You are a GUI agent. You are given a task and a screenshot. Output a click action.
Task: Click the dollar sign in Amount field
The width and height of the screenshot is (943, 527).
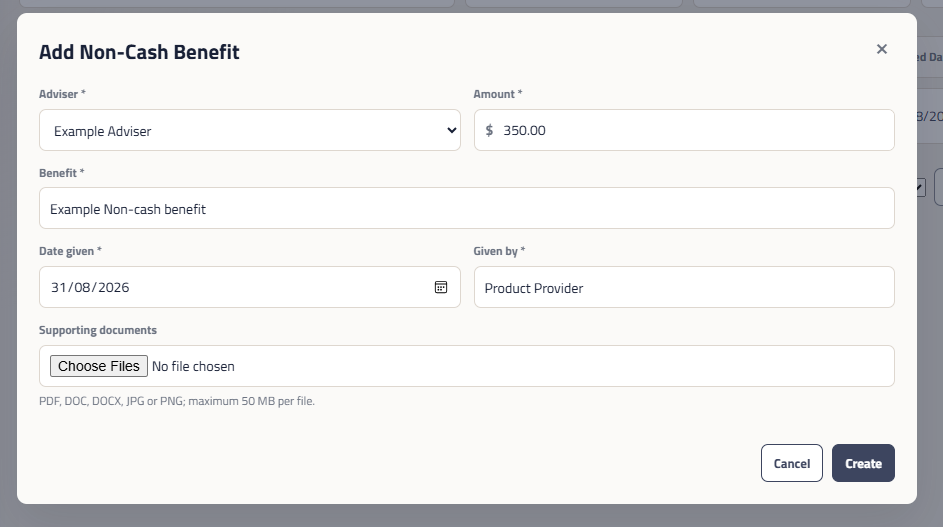pos(489,130)
